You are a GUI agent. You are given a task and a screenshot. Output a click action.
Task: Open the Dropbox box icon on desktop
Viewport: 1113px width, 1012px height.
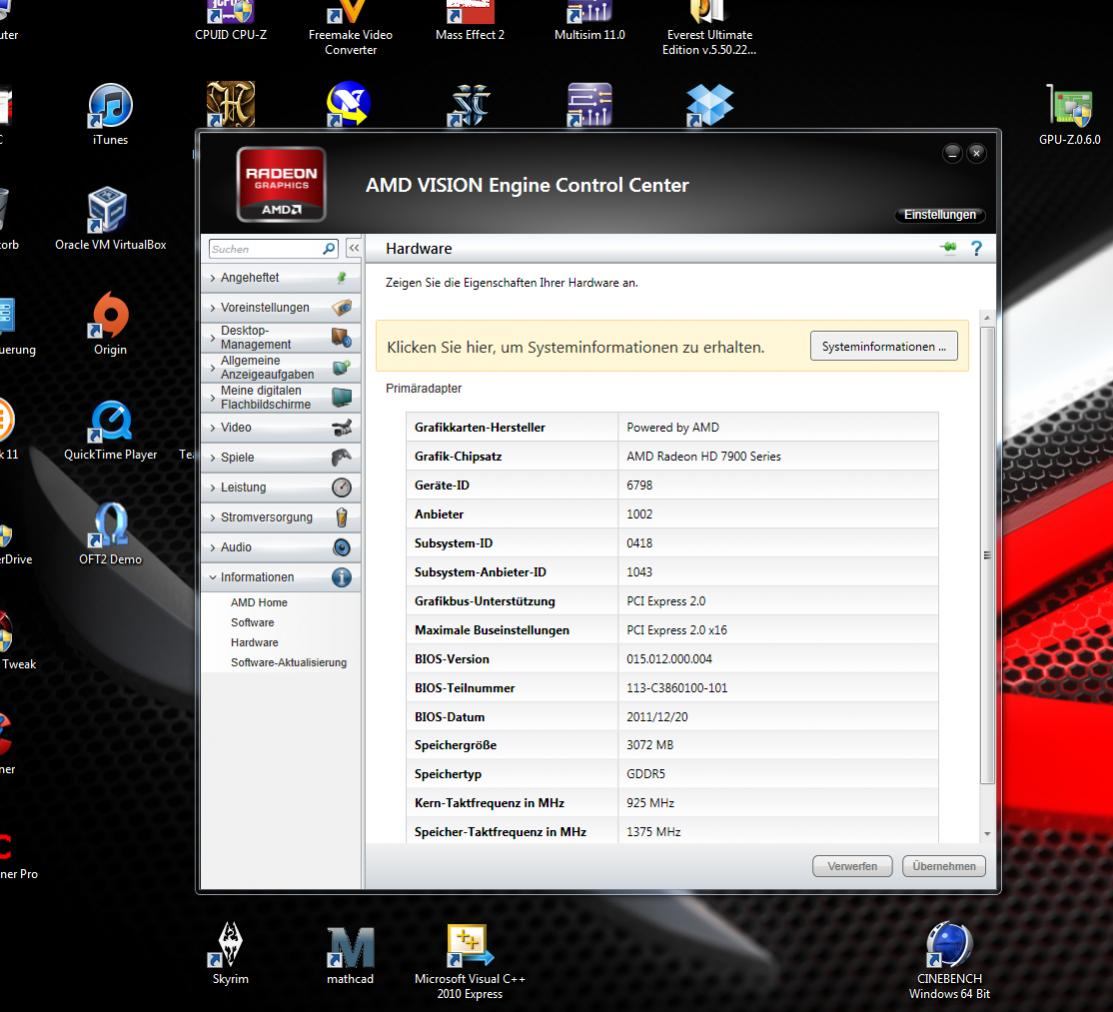709,105
